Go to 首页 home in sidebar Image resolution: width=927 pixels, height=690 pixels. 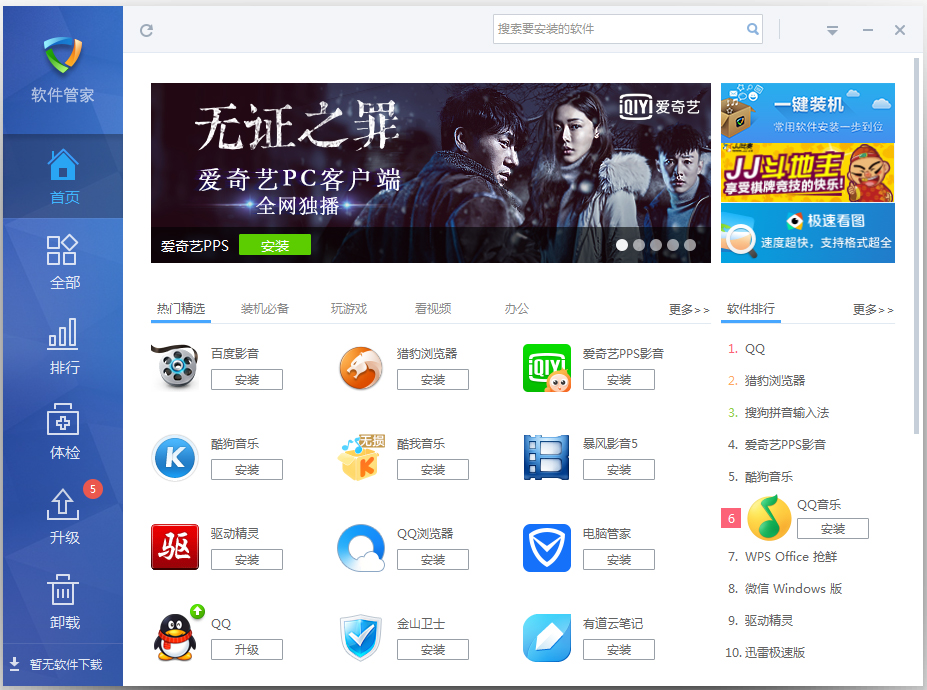(x=63, y=176)
